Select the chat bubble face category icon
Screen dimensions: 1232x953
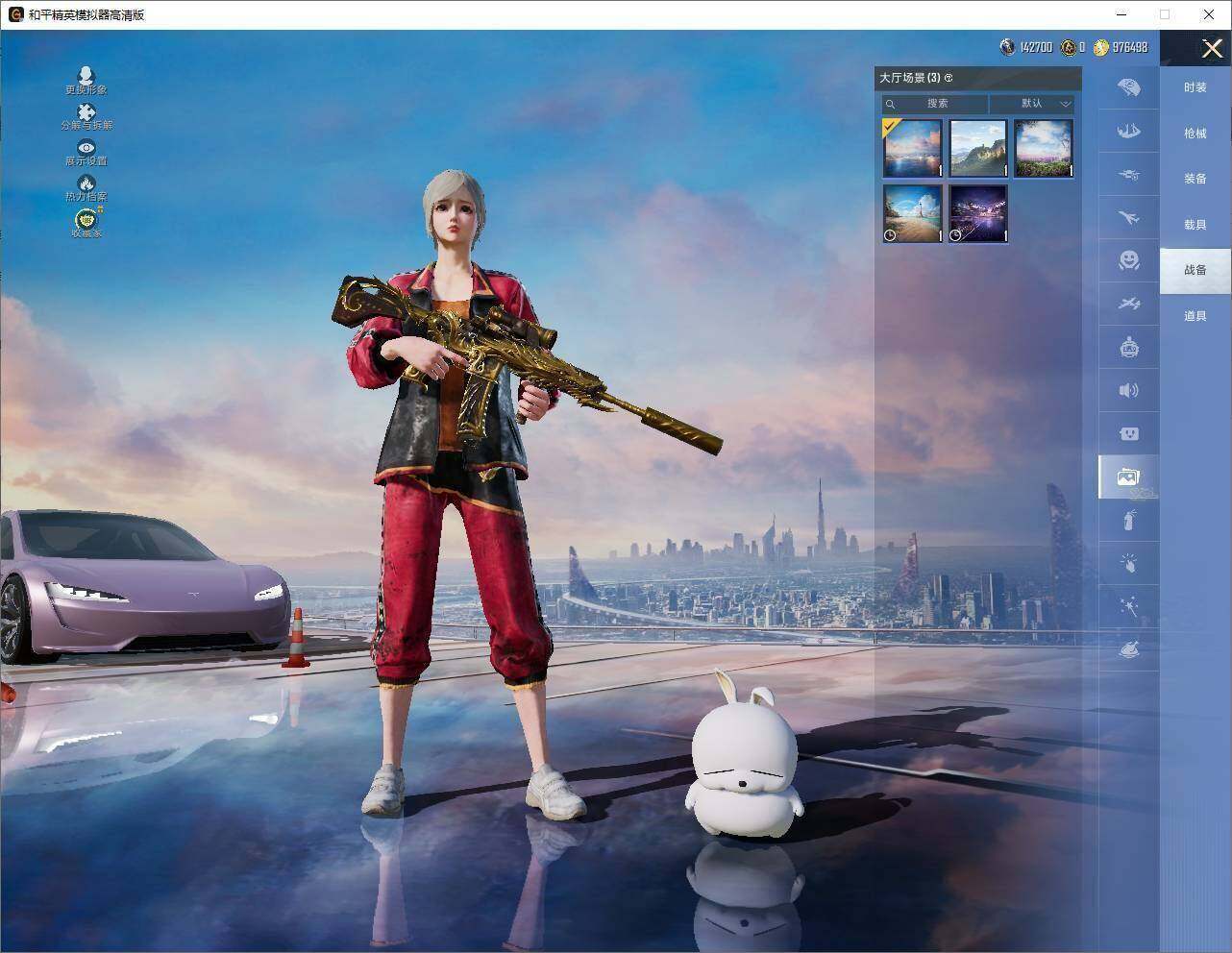coord(1129,433)
